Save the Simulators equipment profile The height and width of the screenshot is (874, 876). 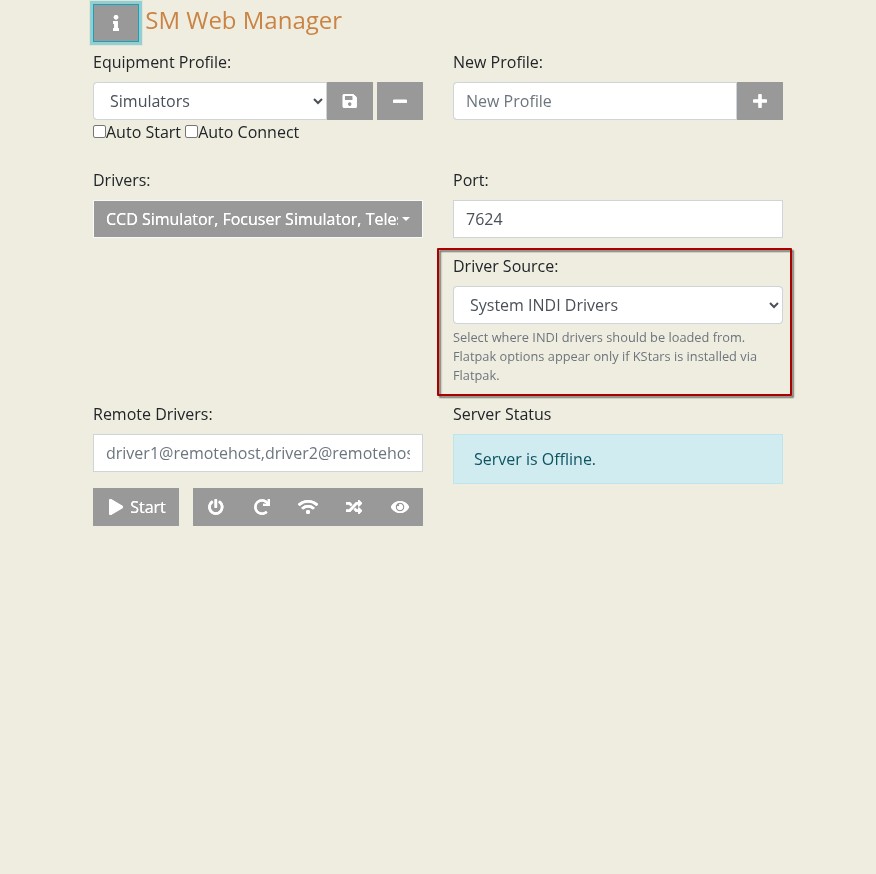tap(350, 101)
